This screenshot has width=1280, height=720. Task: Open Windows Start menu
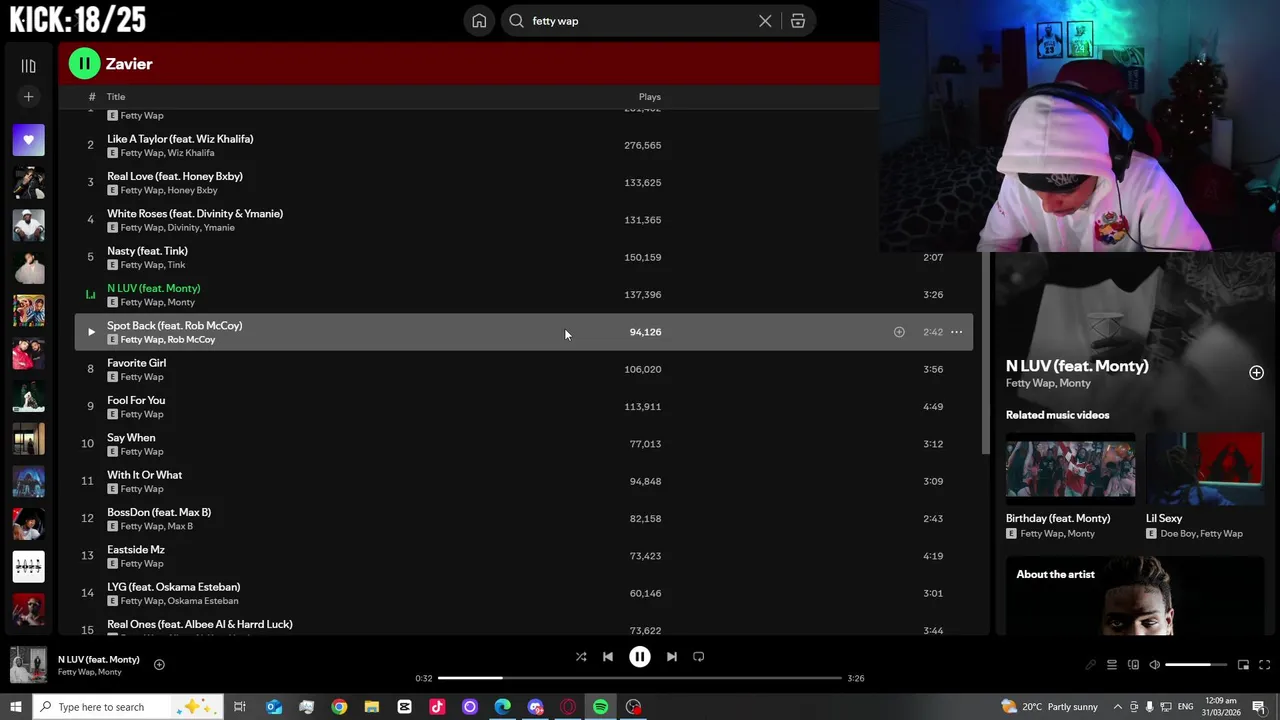(x=15, y=707)
